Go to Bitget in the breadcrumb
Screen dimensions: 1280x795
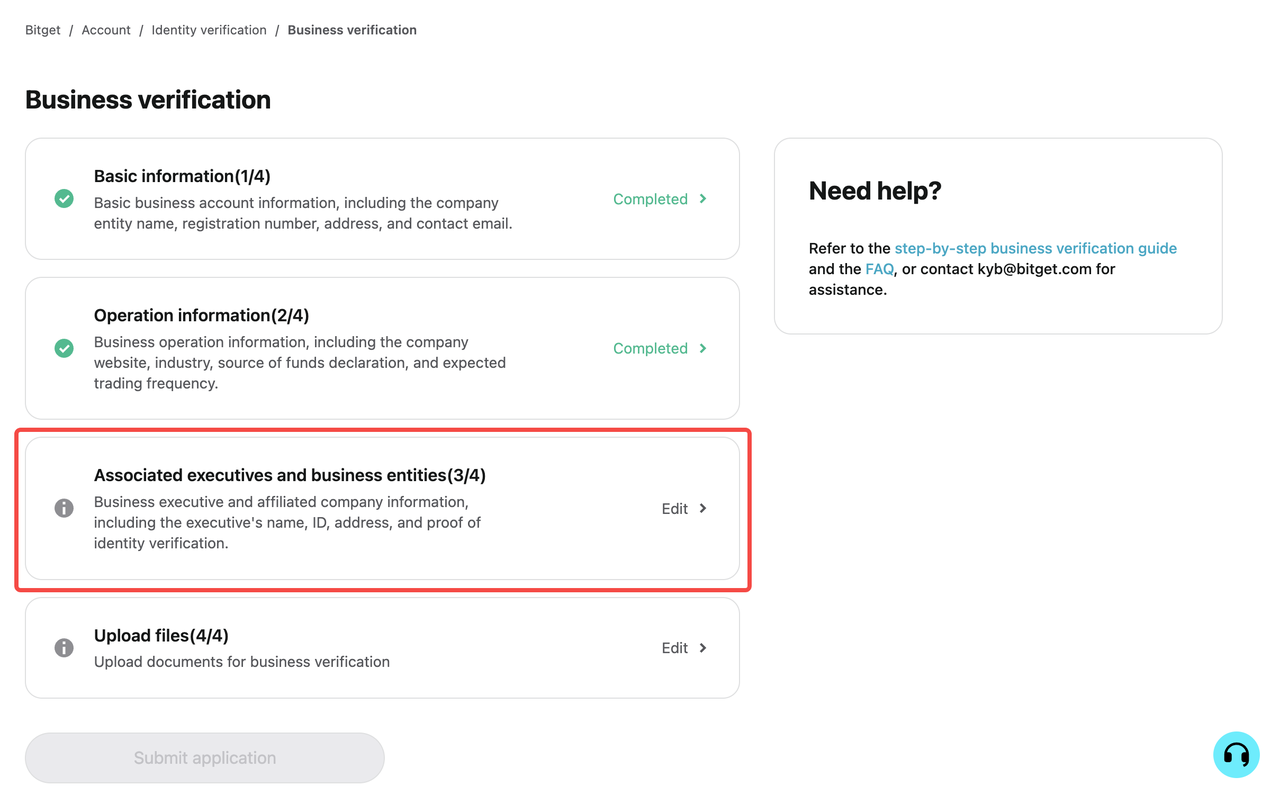tap(43, 30)
